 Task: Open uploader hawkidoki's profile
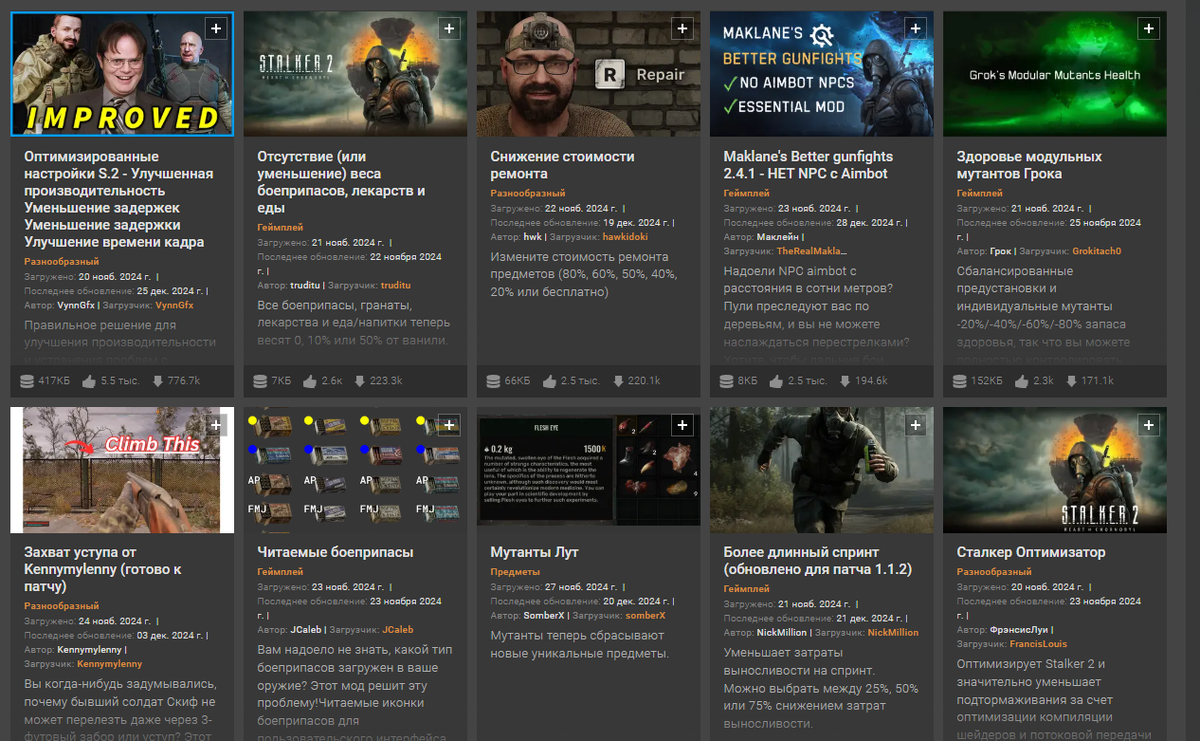tap(626, 236)
